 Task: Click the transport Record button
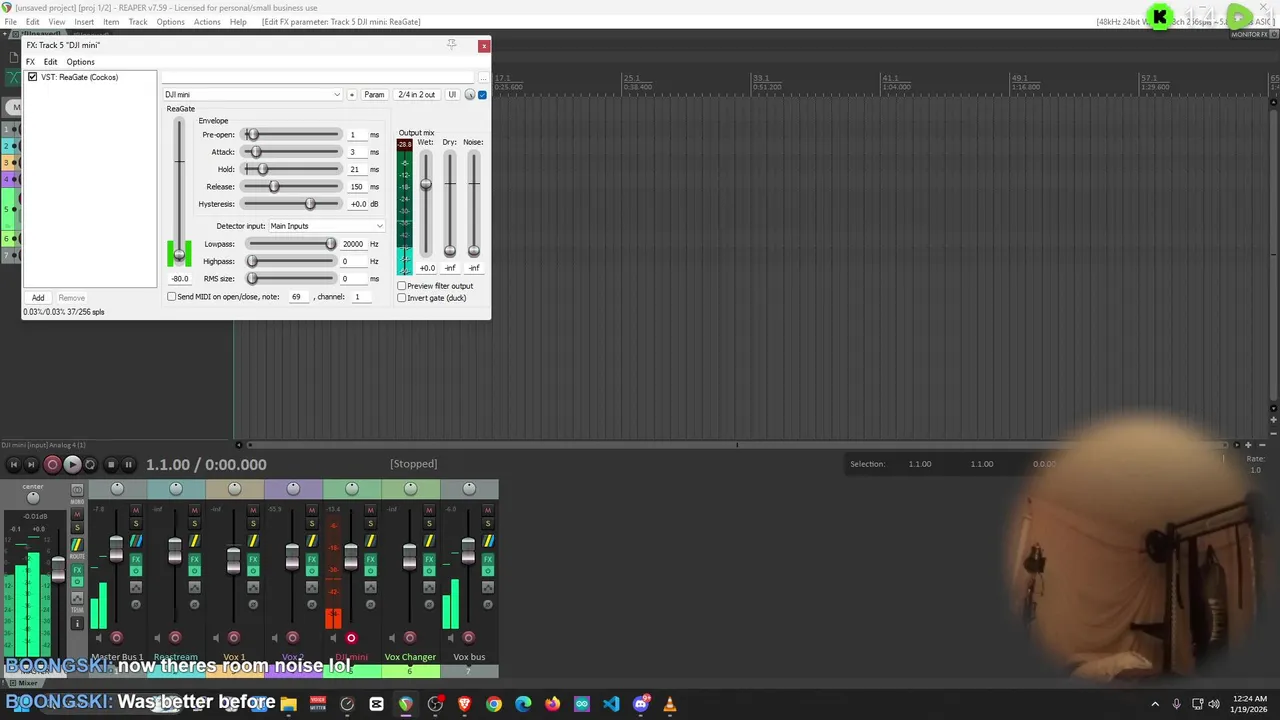pyautogui.click(x=52, y=464)
